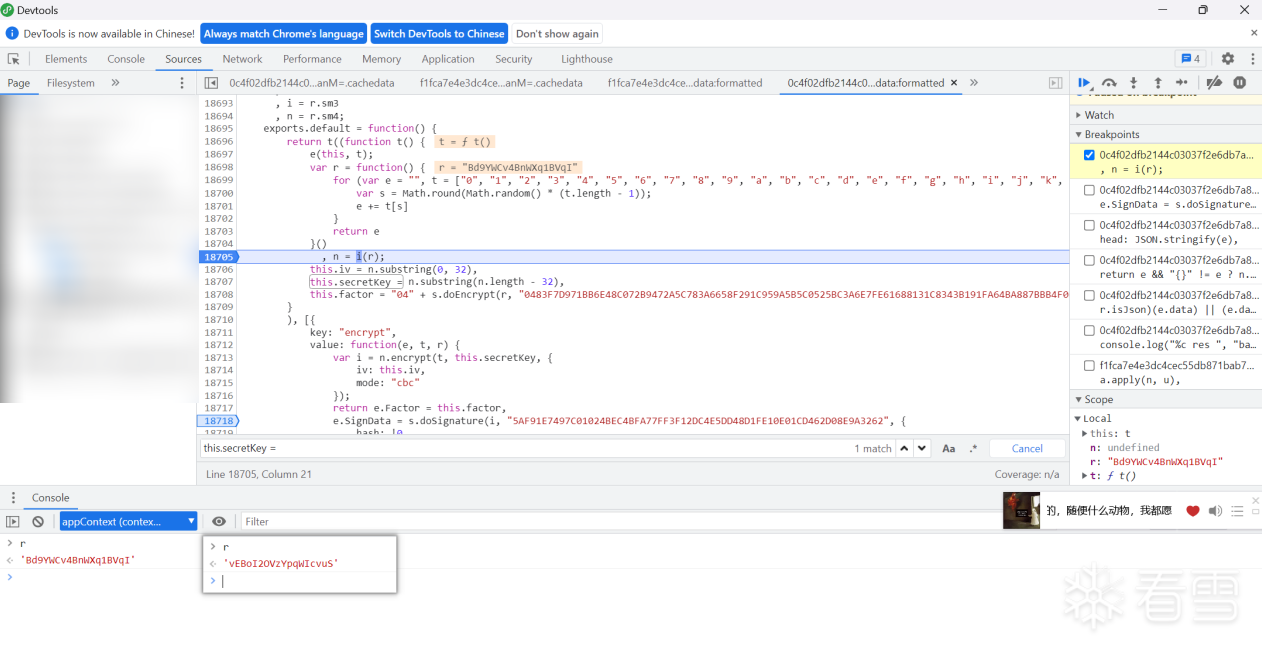Clear the console
Screen dimensions: 1262x655
(38, 521)
